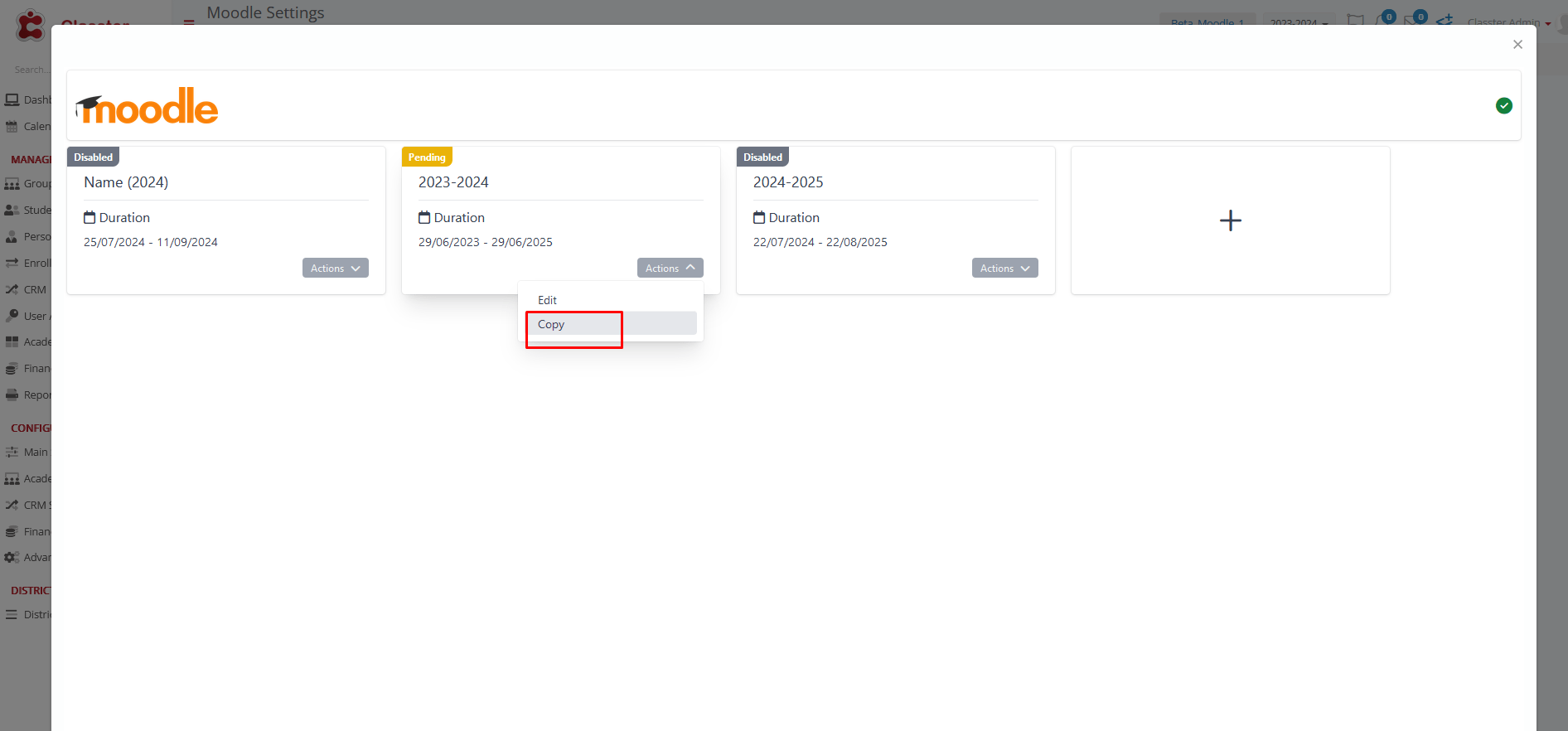Open CRM Settings under Configuration

[x=27, y=506]
